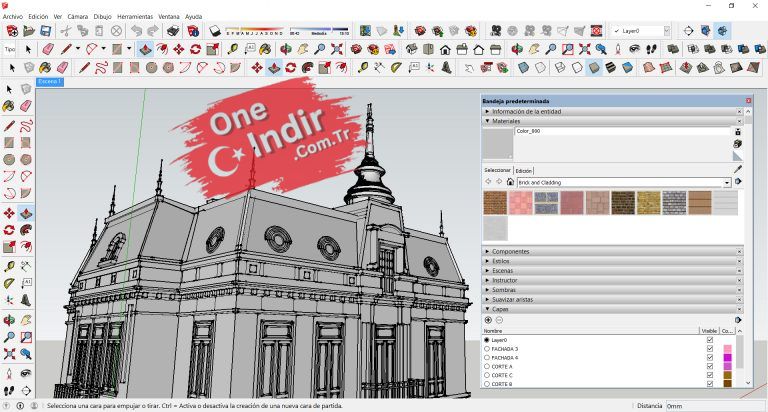Click the Visible column header in Capas

click(x=709, y=331)
